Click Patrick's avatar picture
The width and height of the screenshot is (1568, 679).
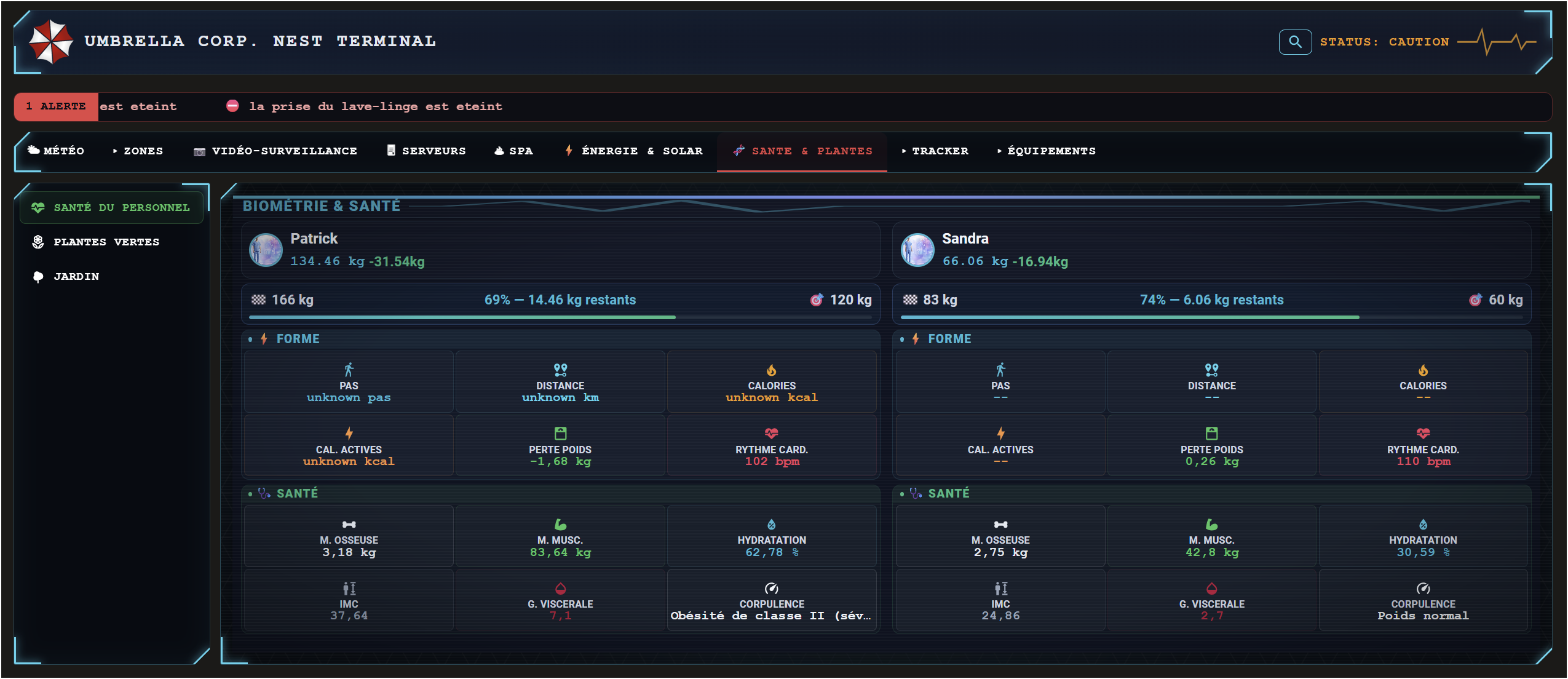266,250
